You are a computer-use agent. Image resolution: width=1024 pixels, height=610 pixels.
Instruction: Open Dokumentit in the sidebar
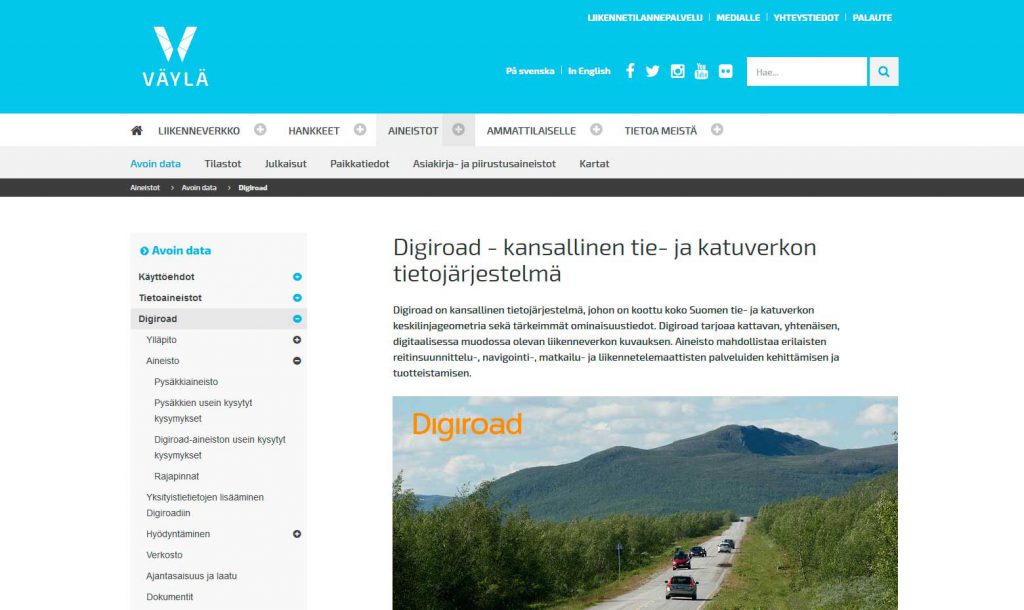point(170,597)
